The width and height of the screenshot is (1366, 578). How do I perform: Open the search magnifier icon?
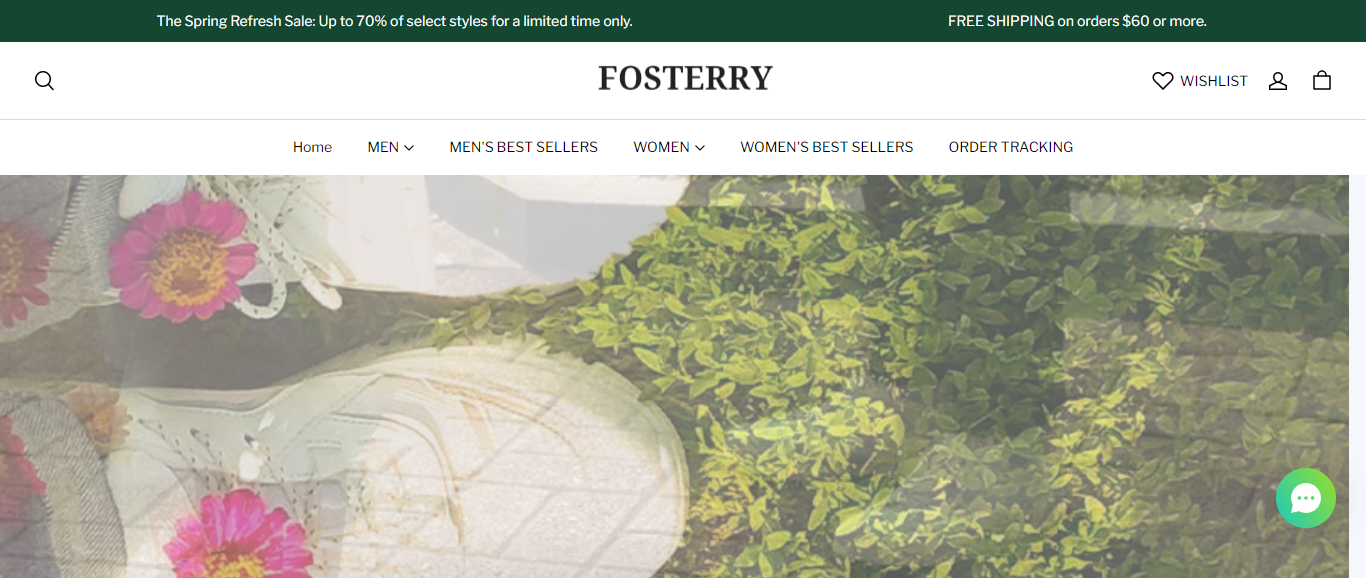click(44, 81)
